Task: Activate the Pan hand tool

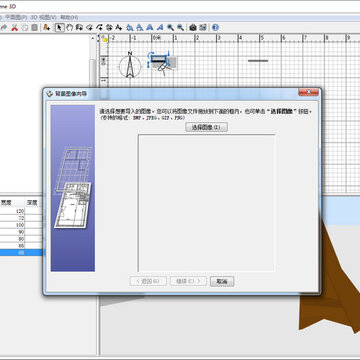Action: [69, 28]
